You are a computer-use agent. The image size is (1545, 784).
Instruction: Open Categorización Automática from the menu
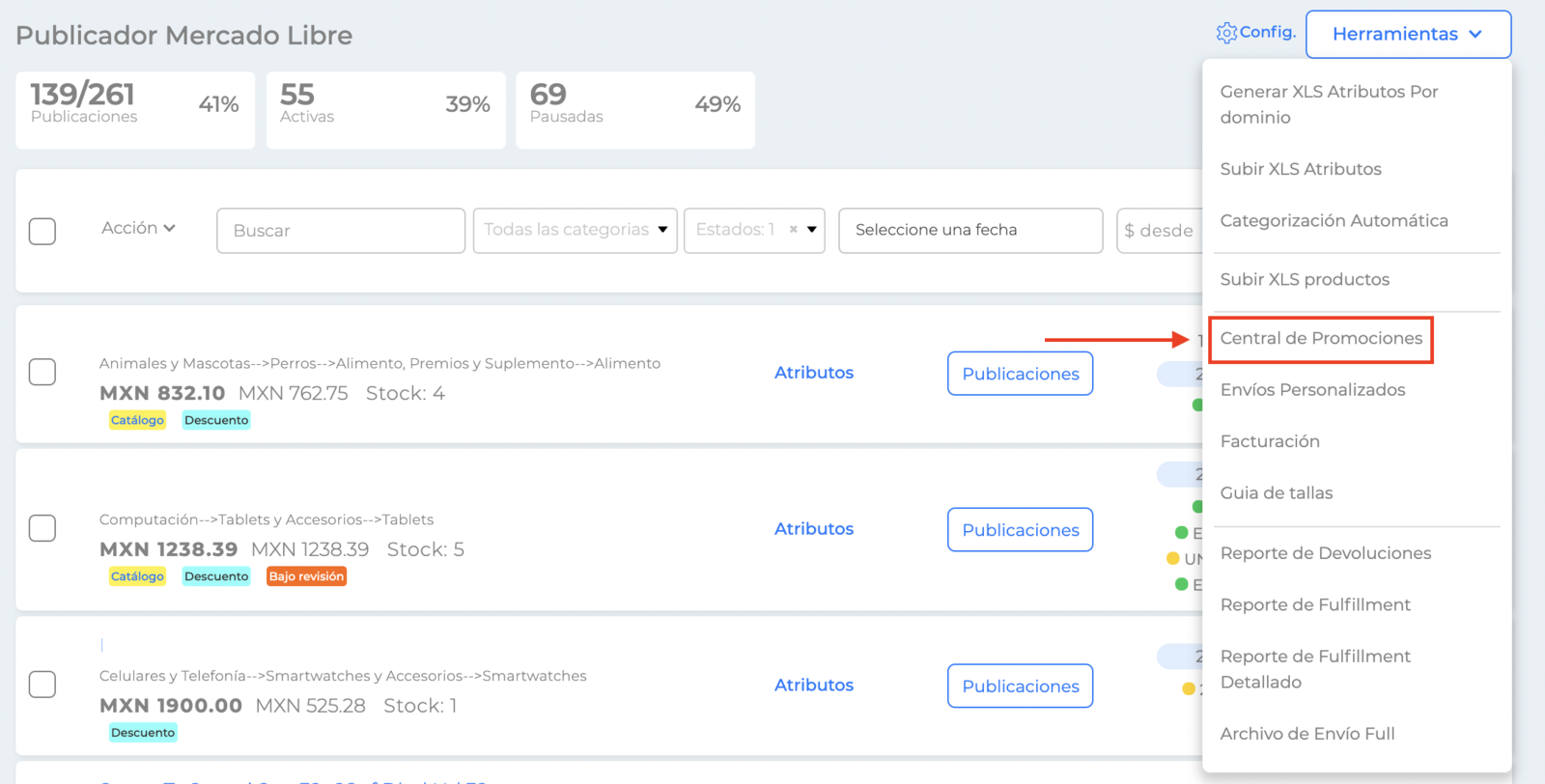coord(1334,220)
